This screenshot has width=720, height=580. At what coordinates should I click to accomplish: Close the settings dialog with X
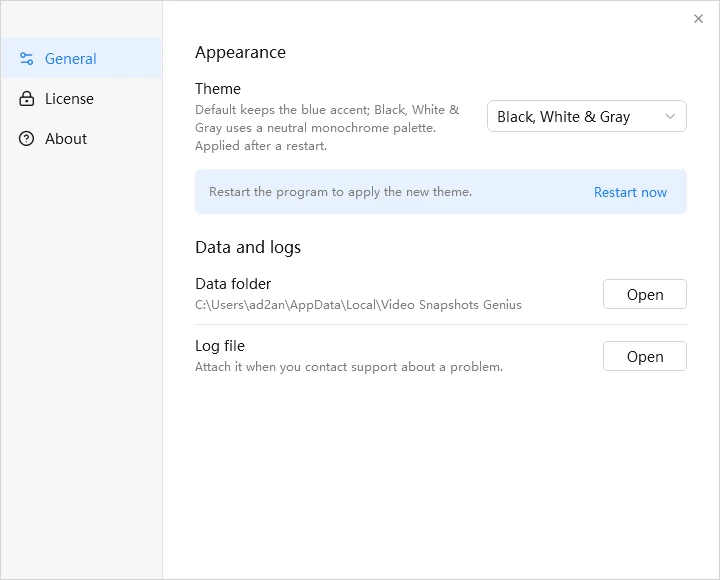click(x=698, y=19)
